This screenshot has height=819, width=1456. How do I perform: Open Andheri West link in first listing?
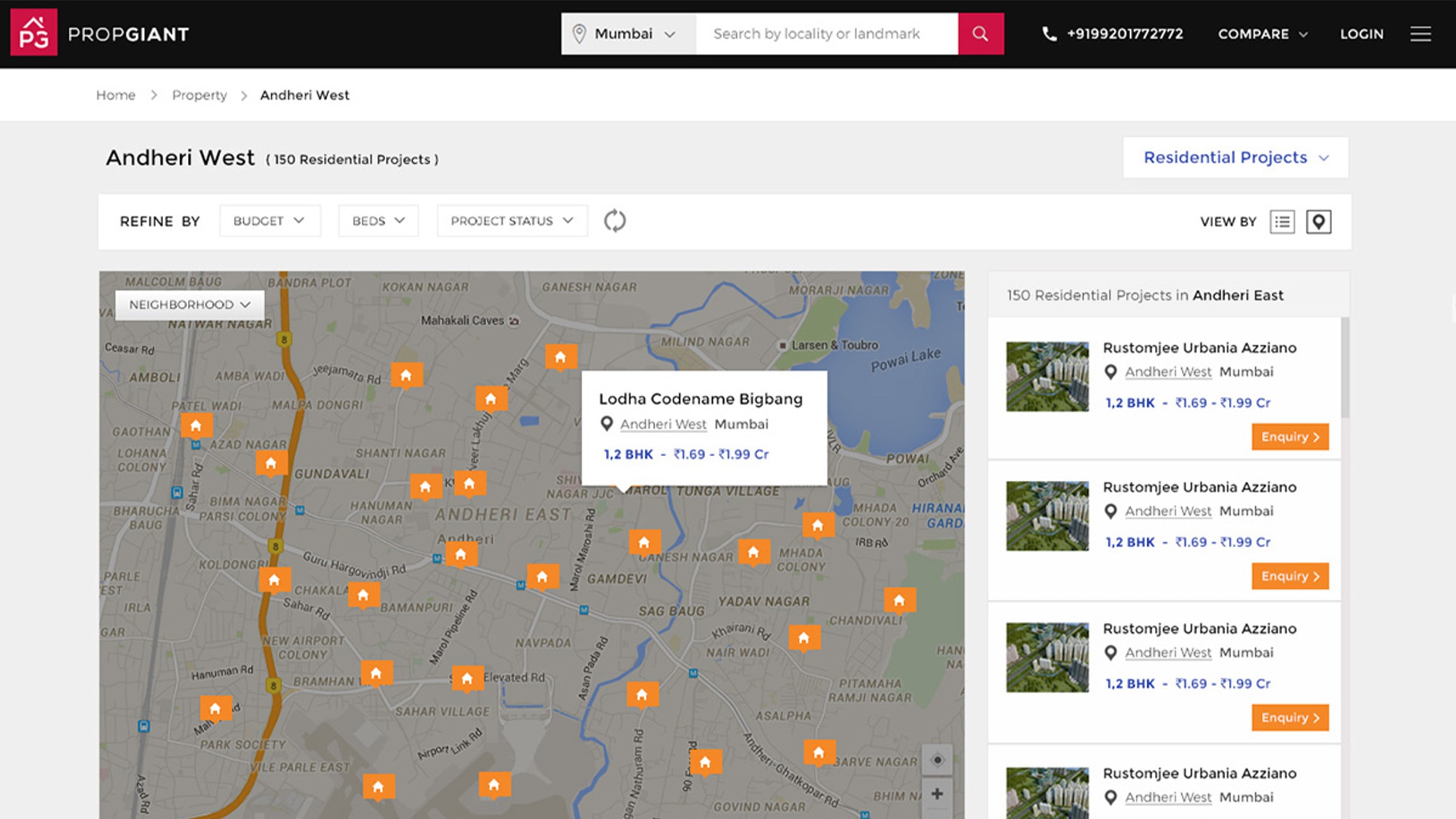point(1168,372)
